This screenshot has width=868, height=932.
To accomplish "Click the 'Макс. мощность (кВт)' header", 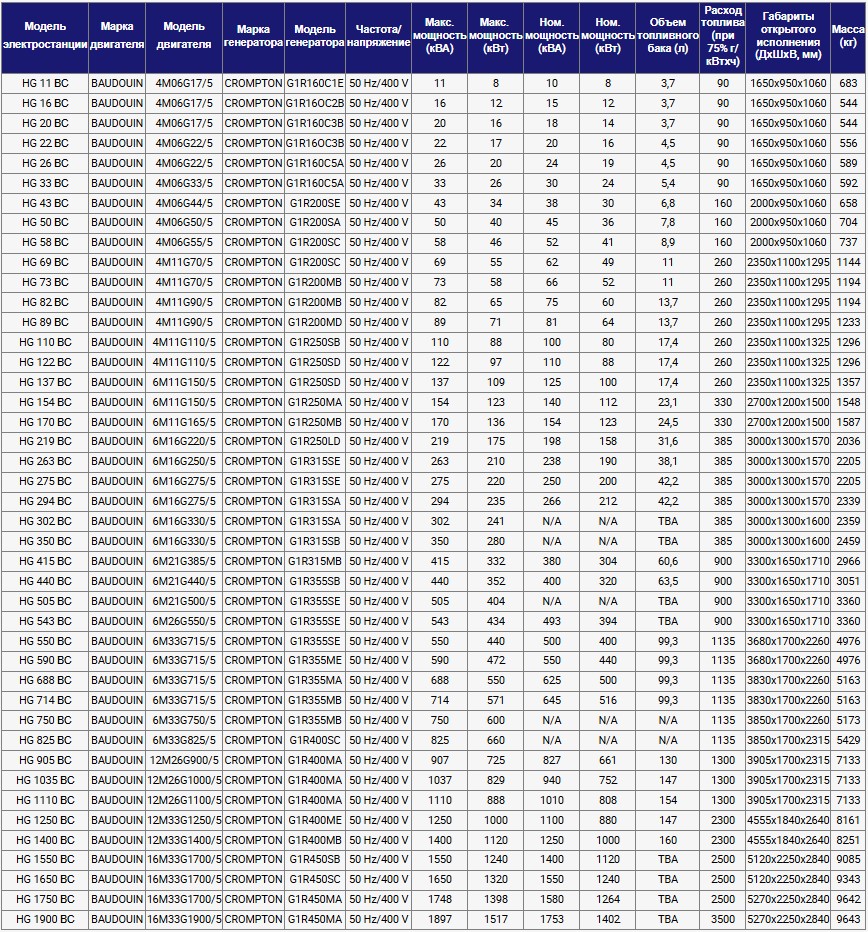I will pyautogui.click(x=496, y=36).
